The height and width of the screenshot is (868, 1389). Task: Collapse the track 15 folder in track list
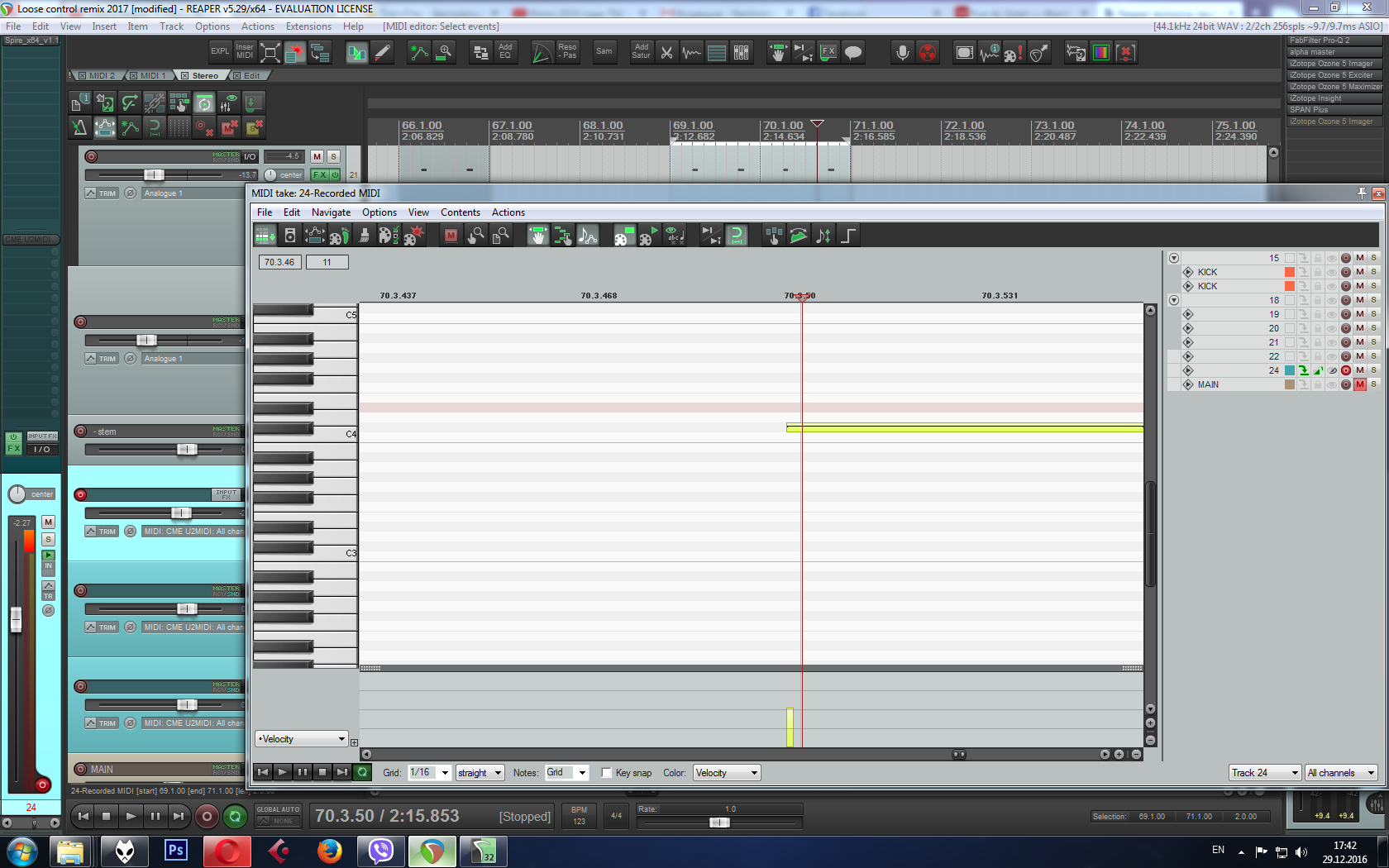[1174, 258]
